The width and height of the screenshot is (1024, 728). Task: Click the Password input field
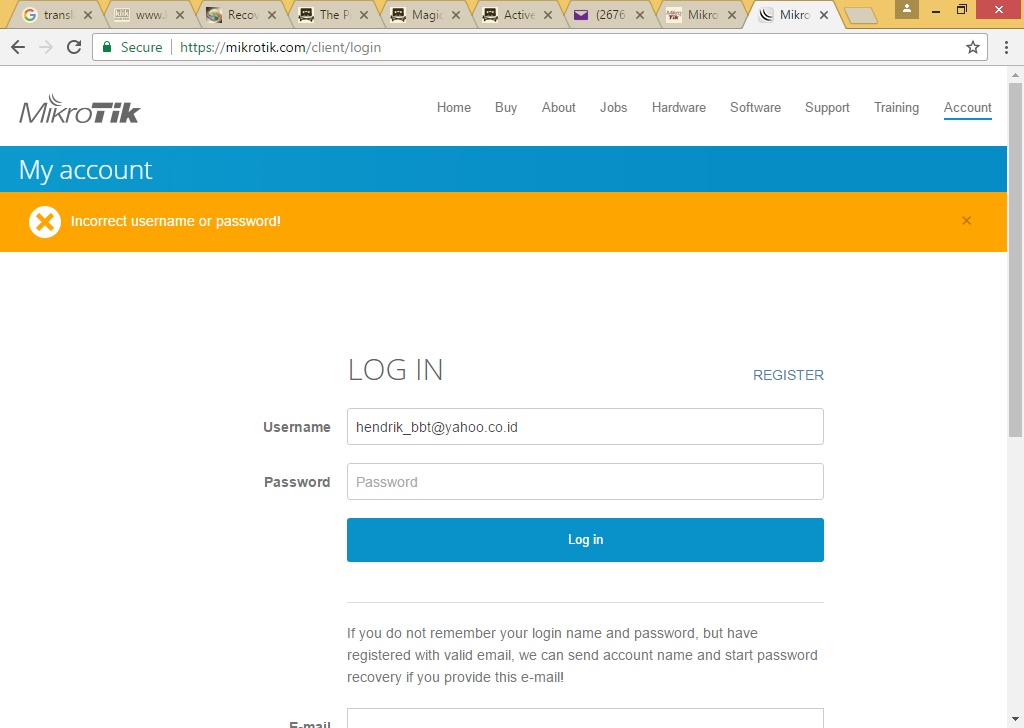[x=585, y=481]
